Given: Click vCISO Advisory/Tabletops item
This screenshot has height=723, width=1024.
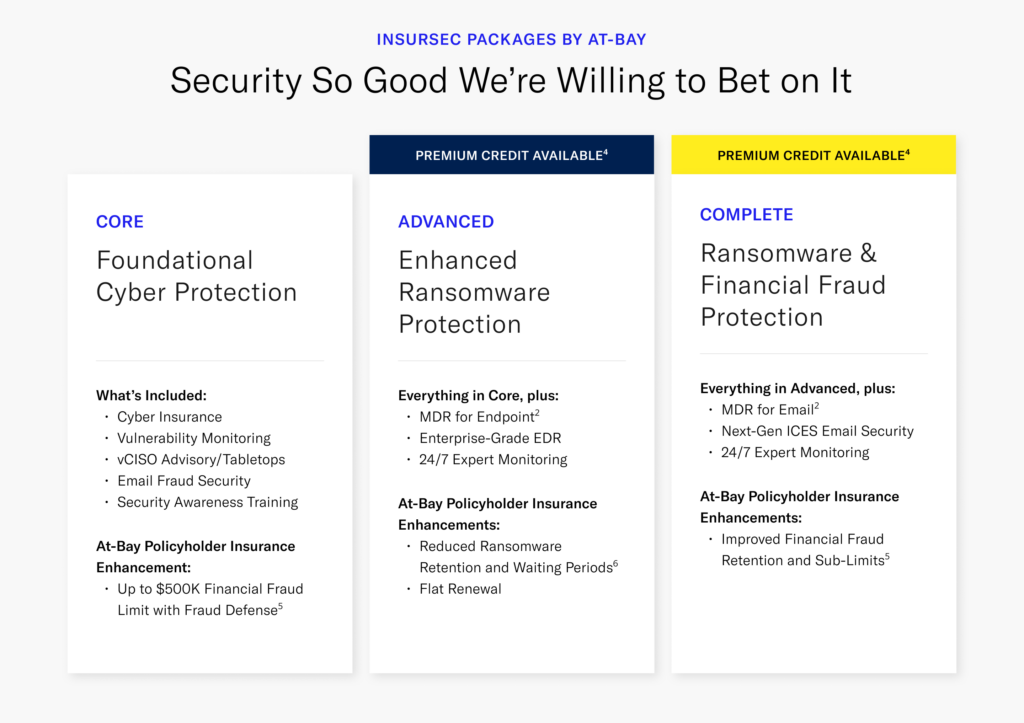Looking at the screenshot, I should tap(200, 460).
